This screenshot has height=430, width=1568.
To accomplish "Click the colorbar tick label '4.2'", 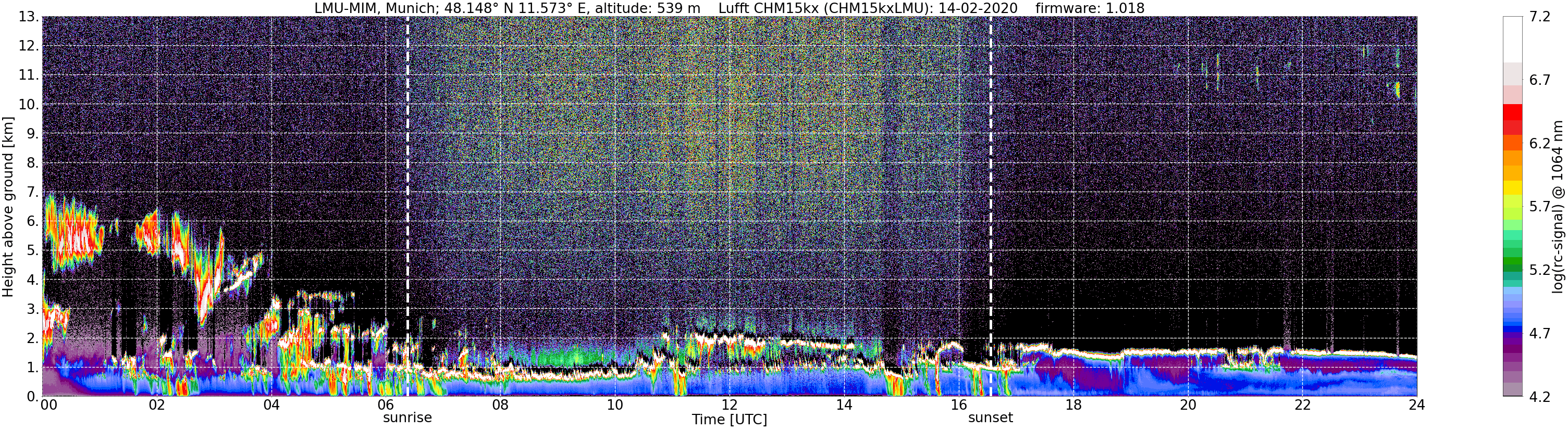I will pos(1540,397).
